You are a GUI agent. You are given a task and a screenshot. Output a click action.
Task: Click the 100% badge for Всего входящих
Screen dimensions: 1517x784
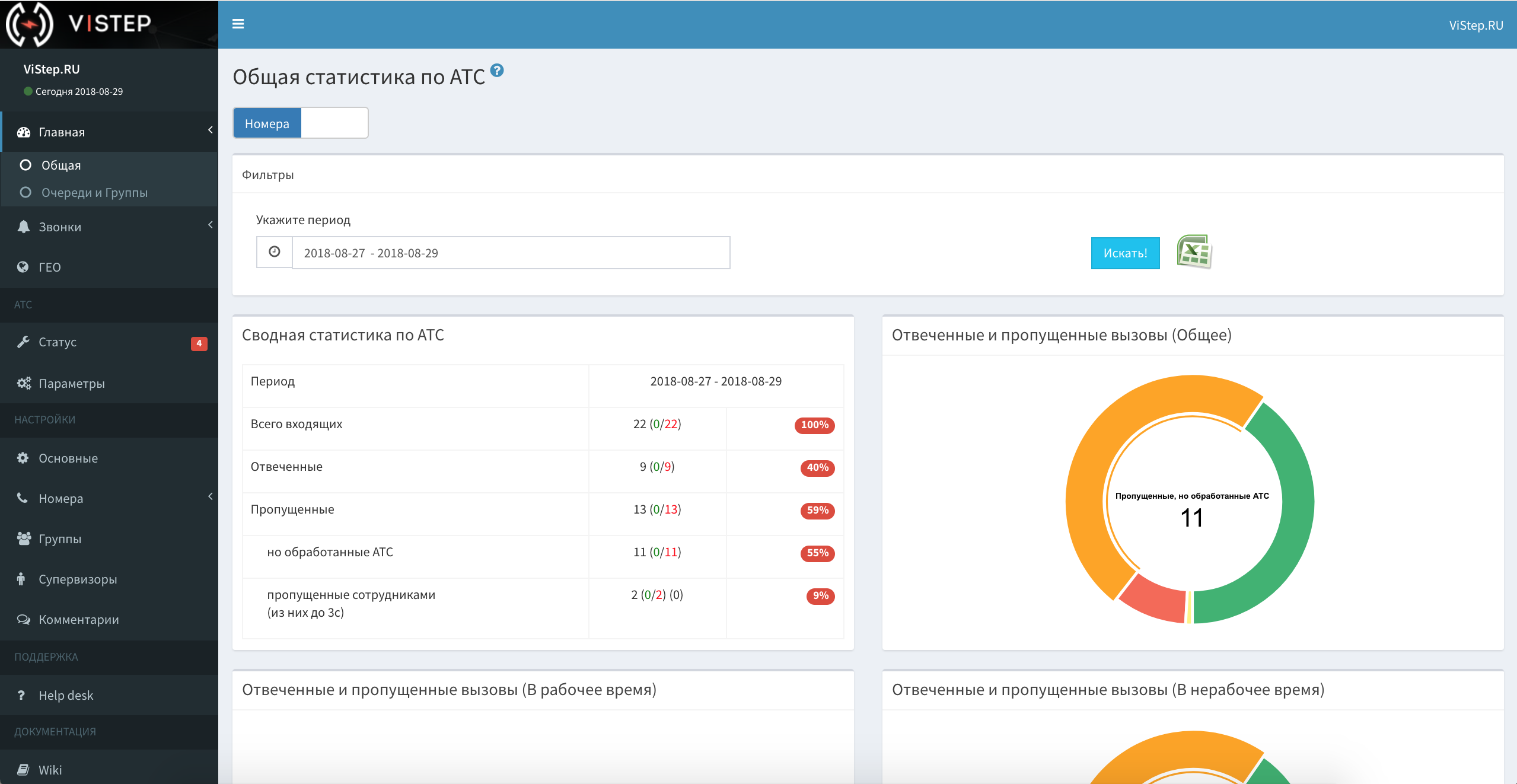(x=814, y=425)
